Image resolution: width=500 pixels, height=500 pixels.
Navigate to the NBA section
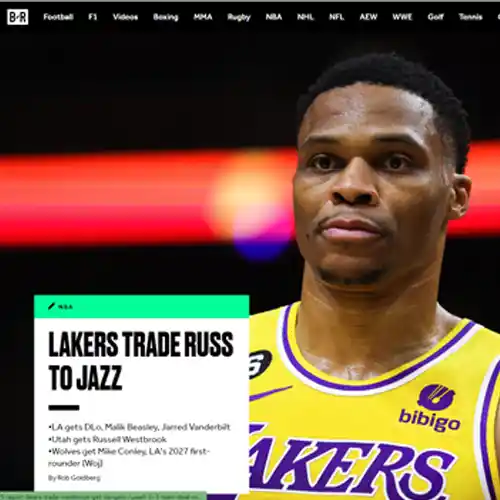(274, 17)
